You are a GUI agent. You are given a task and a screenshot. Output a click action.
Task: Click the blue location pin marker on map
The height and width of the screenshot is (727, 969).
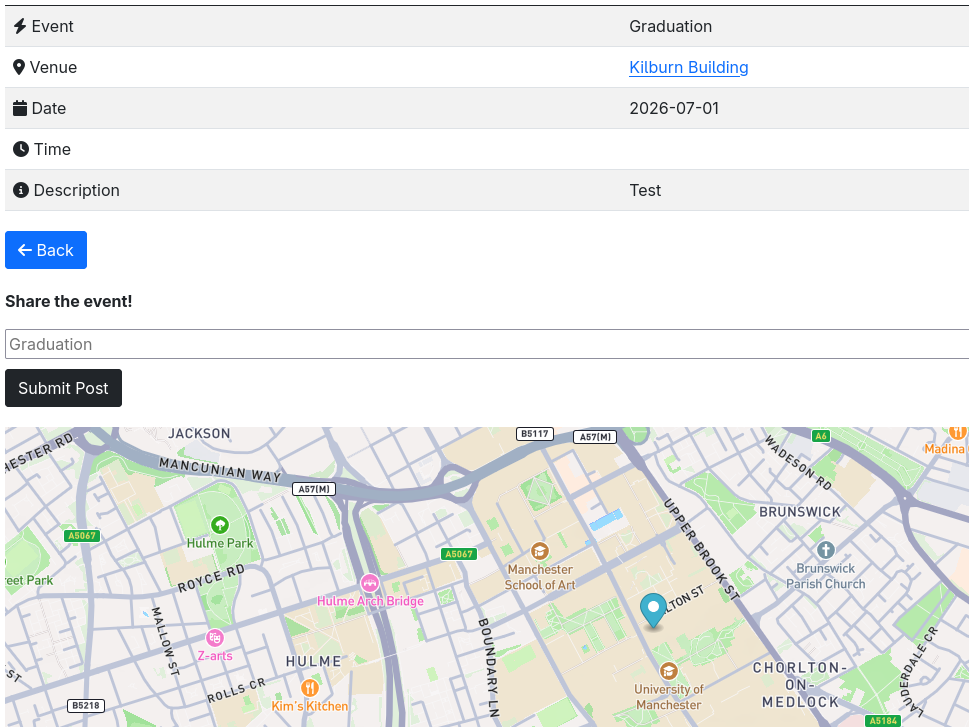pyautogui.click(x=653, y=609)
